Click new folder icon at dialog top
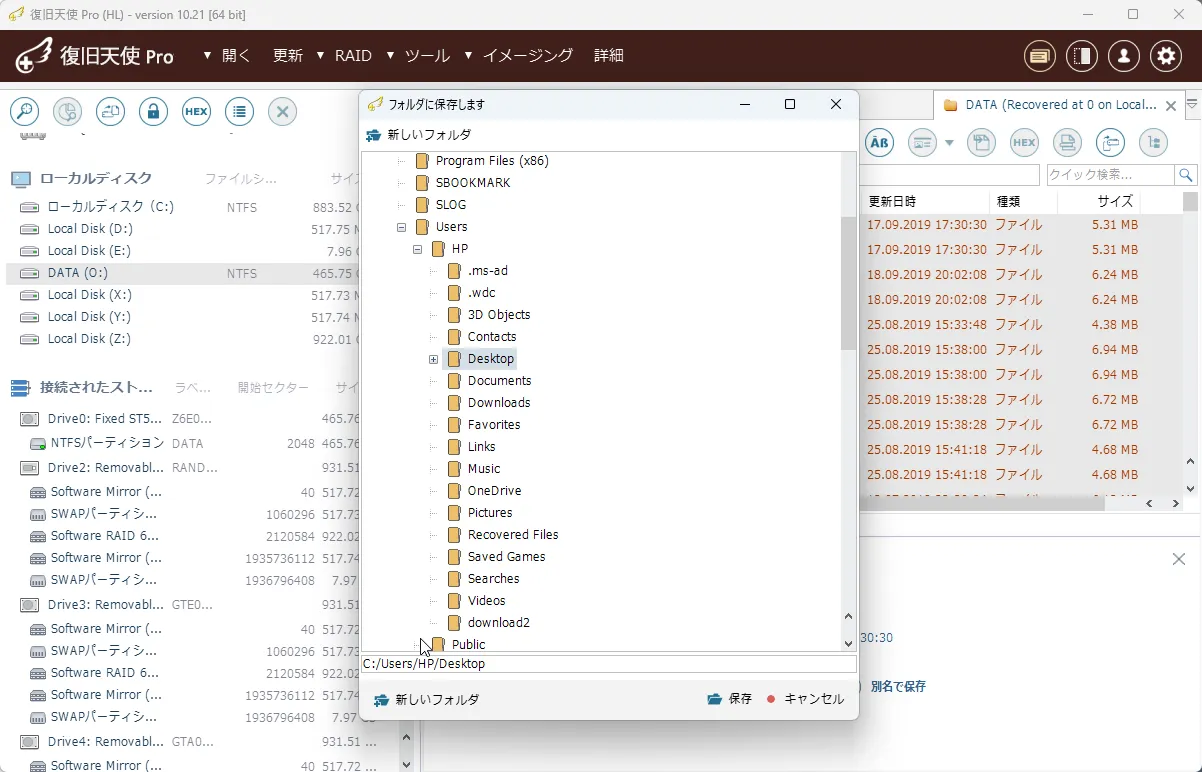The image size is (1202, 772). point(373,135)
